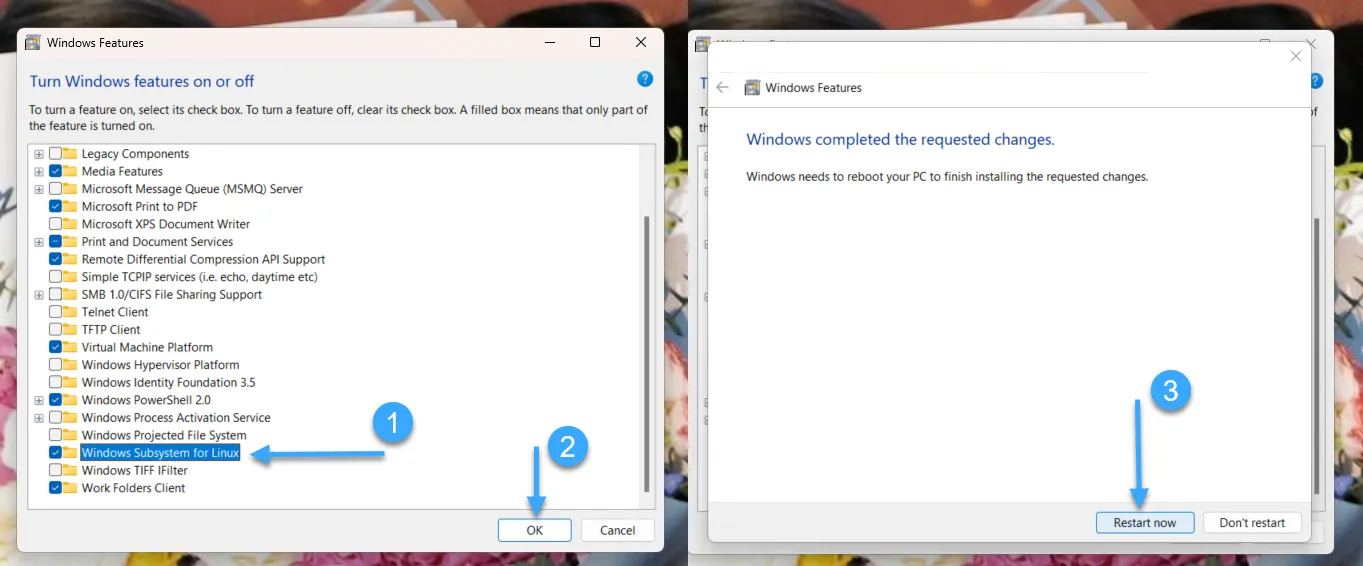Toggle Work Folders Client checkbox
The width and height of the screenshot is (1363, 566).
(x=56, y=488)
